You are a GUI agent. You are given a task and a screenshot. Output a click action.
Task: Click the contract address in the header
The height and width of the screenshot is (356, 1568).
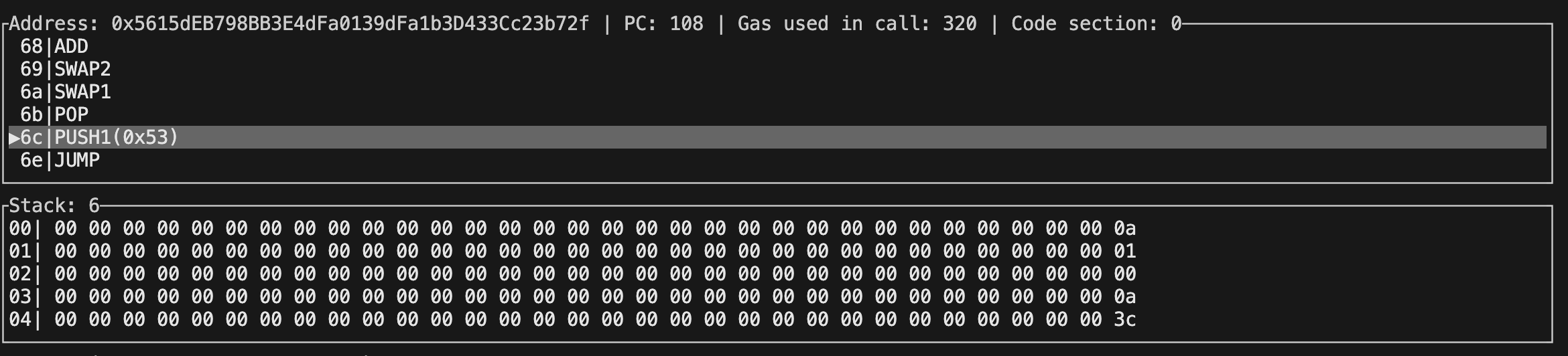350,23
